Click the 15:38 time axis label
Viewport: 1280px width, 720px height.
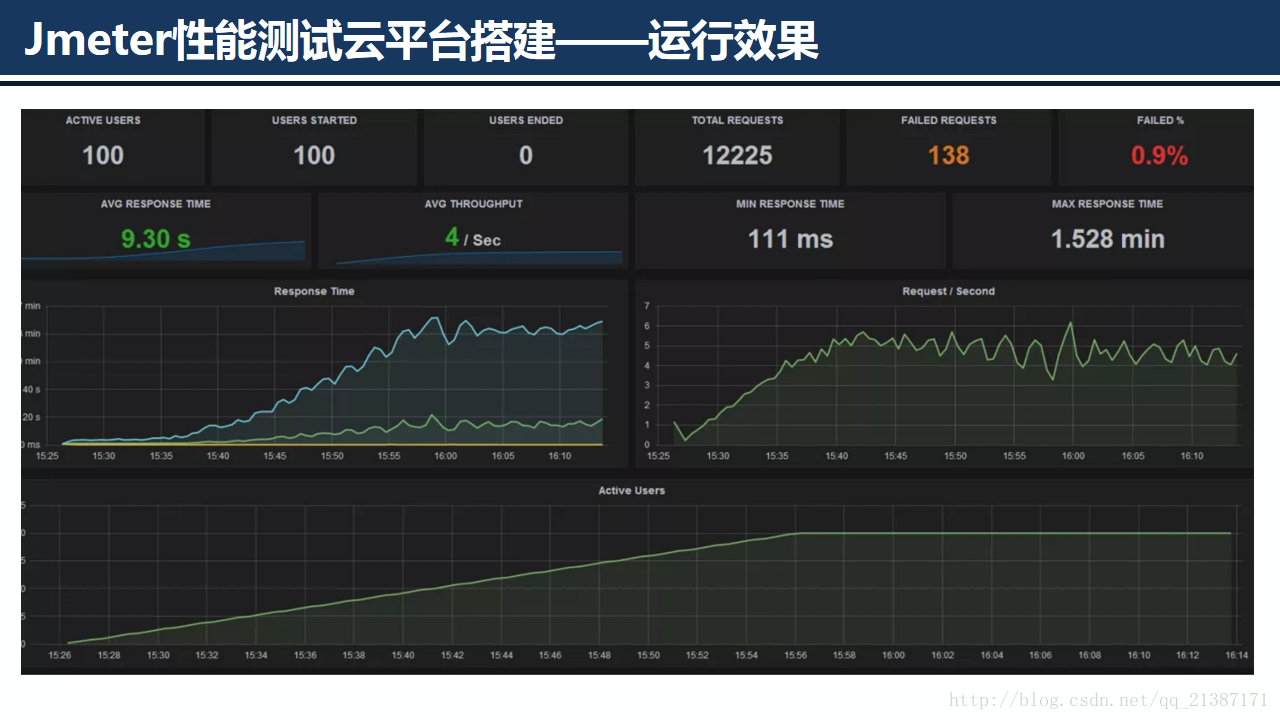[354, 656]
